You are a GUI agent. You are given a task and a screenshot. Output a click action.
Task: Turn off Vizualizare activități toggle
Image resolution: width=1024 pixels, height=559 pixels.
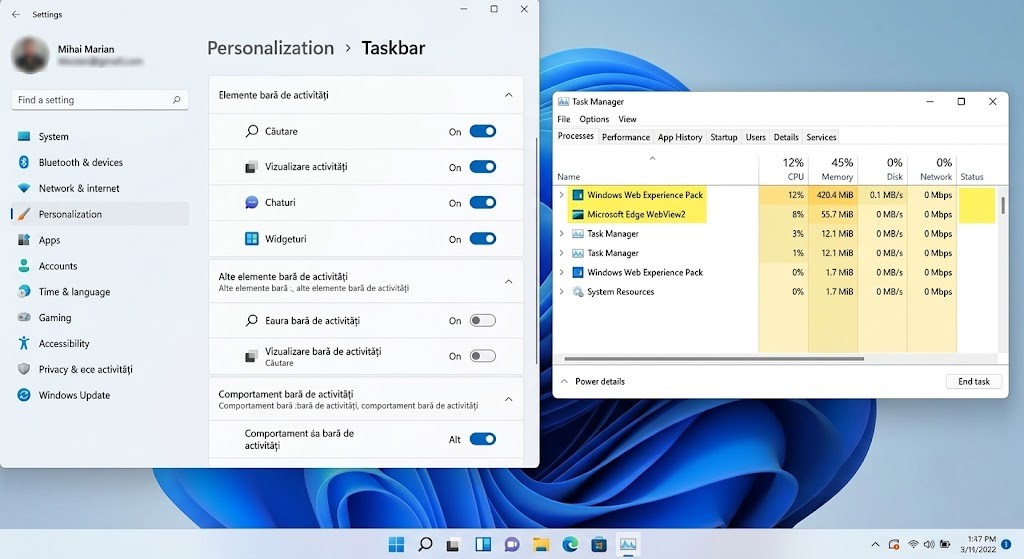(x=483, y=167)
